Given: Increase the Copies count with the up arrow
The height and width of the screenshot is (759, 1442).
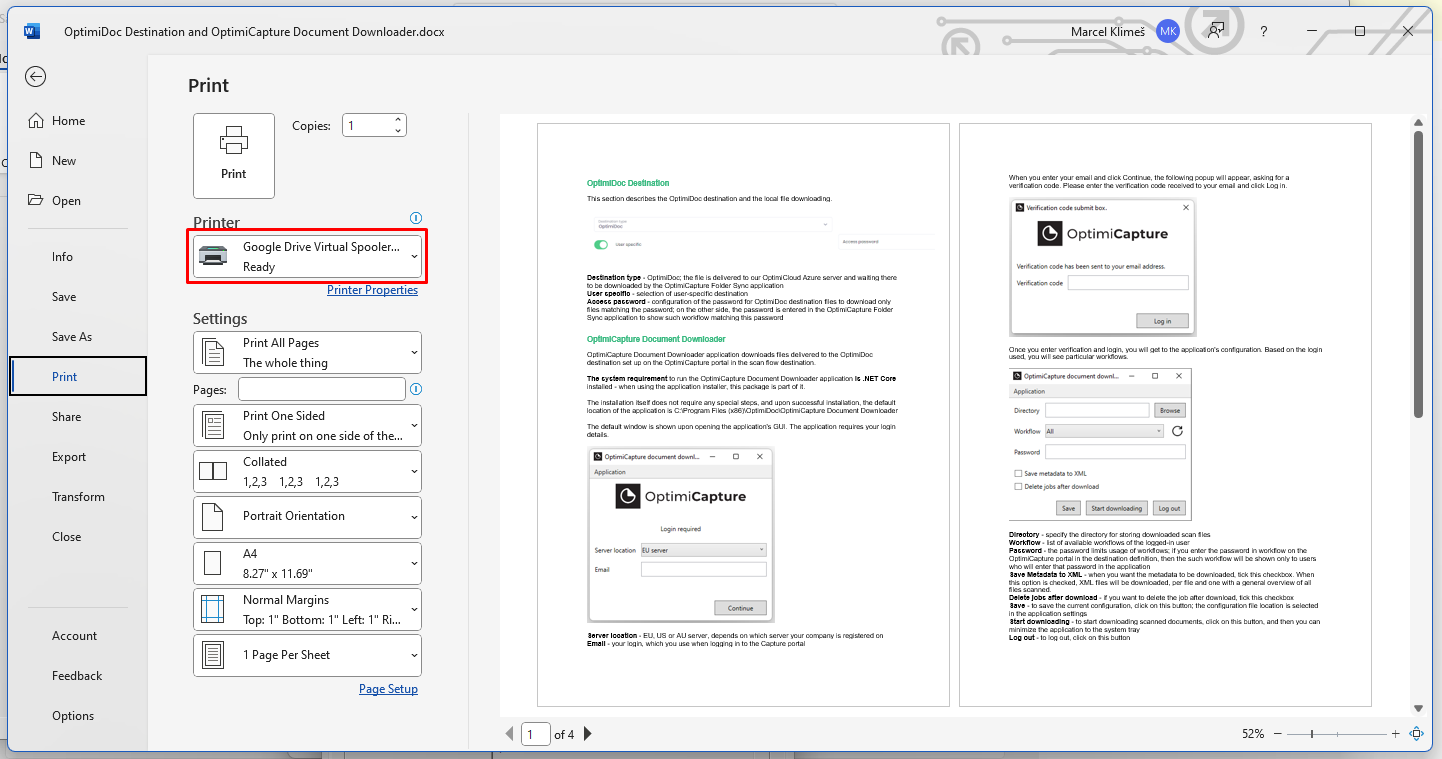Looking at the screenshot, I should (x=398, y=120).
